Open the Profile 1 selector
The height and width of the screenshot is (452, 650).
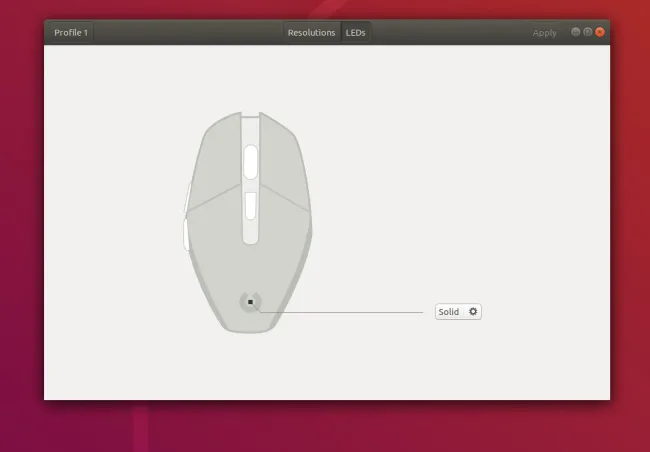[x=71, y=33]
